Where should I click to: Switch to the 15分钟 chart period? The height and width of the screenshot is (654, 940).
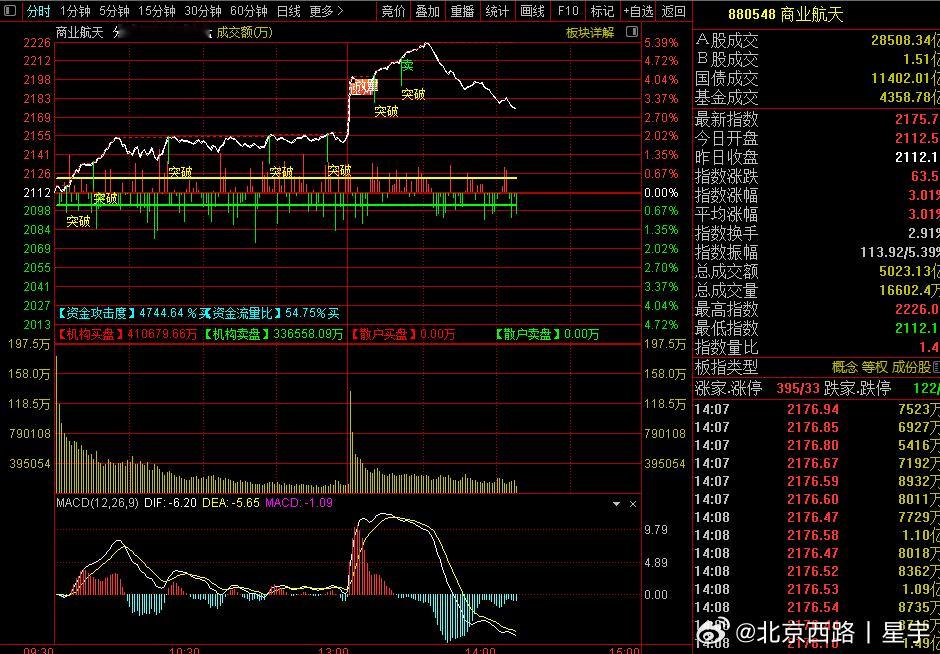[x=156, y=11]
